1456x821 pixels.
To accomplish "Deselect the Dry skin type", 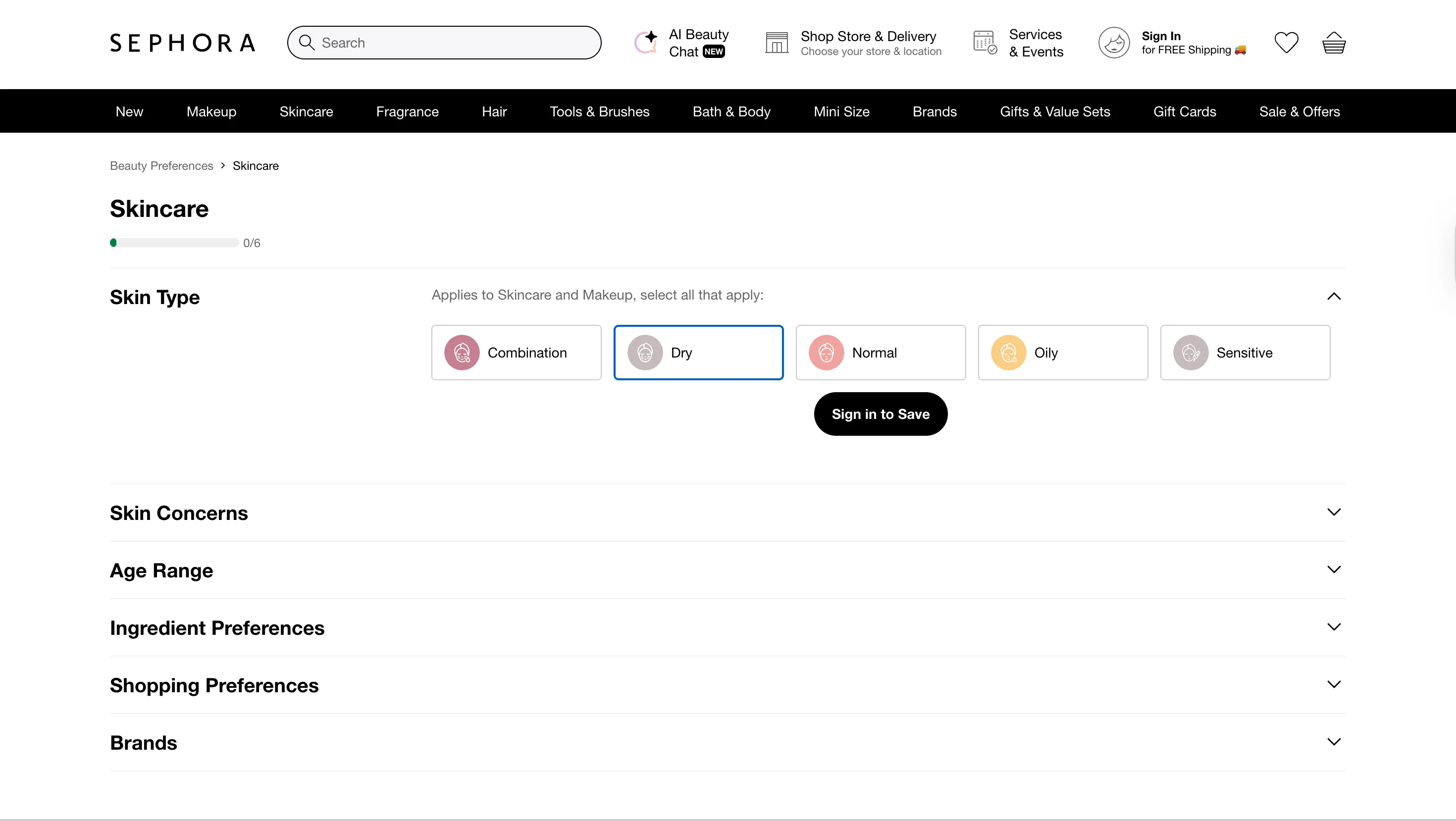I will pos(699,352).
